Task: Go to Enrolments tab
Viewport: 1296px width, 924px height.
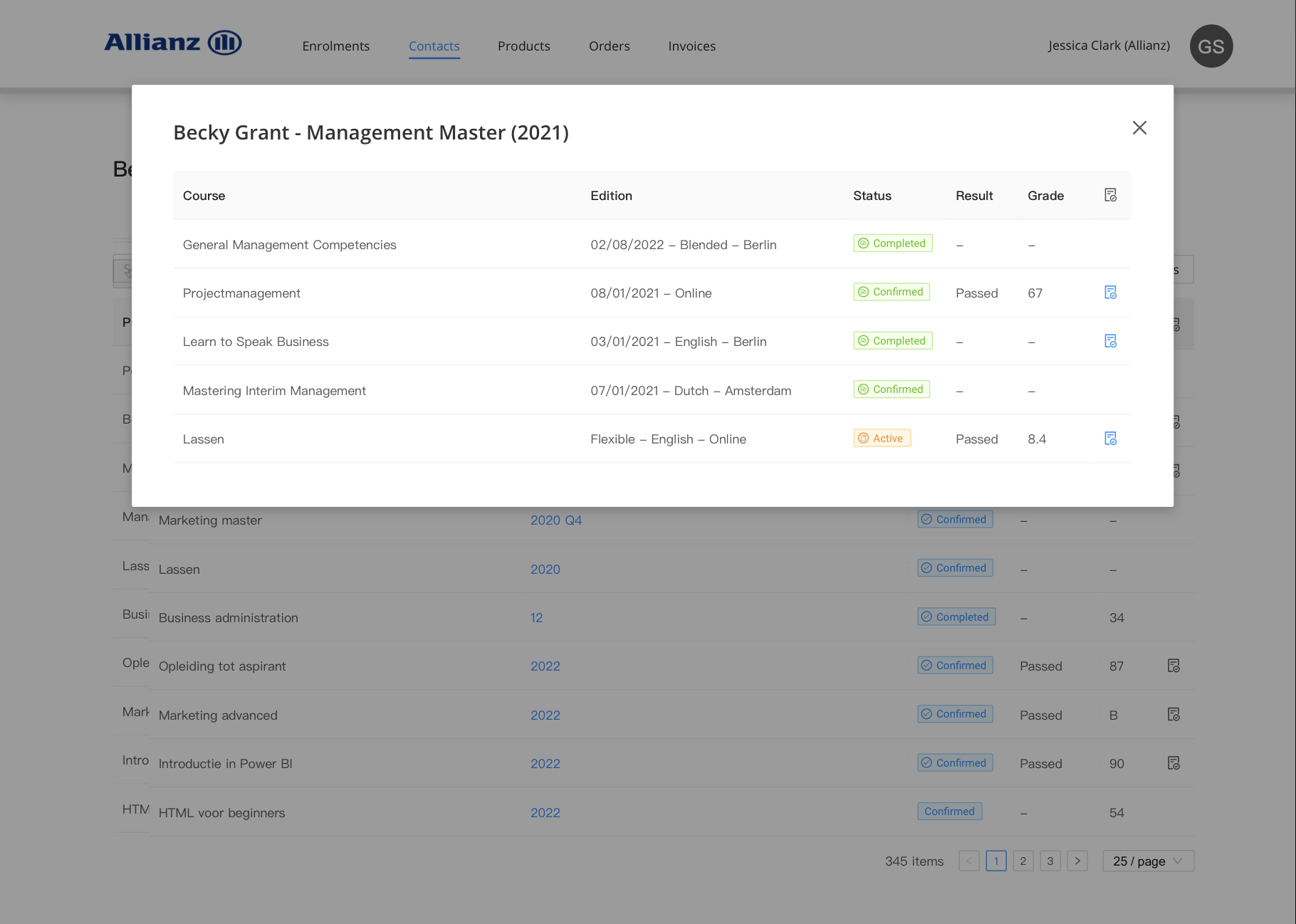Action: click(x=335, y=46)
